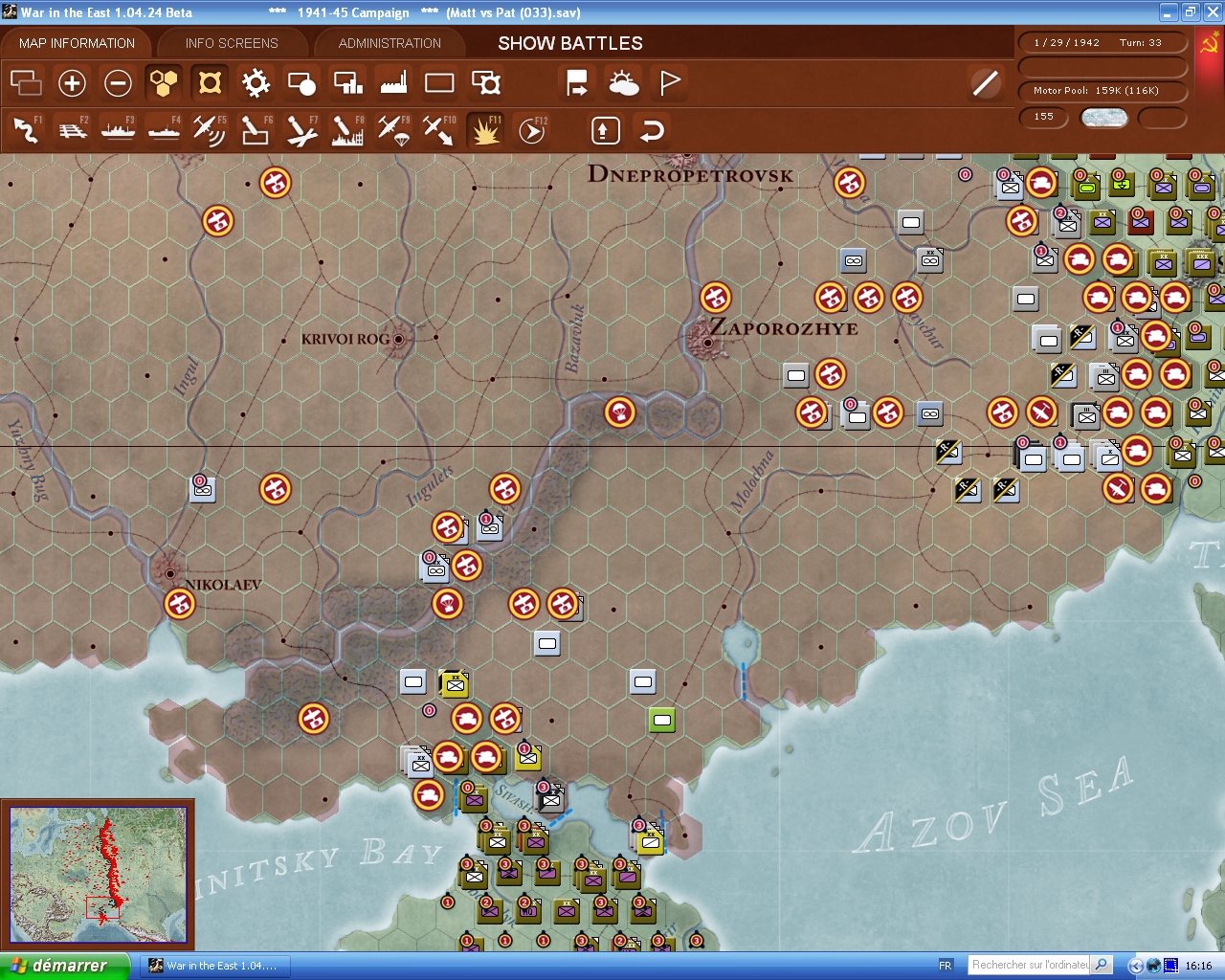Focus the Rechercher sur l'ordinateur search field
Screen dimensions: 1225x980
click(1030, 965)
